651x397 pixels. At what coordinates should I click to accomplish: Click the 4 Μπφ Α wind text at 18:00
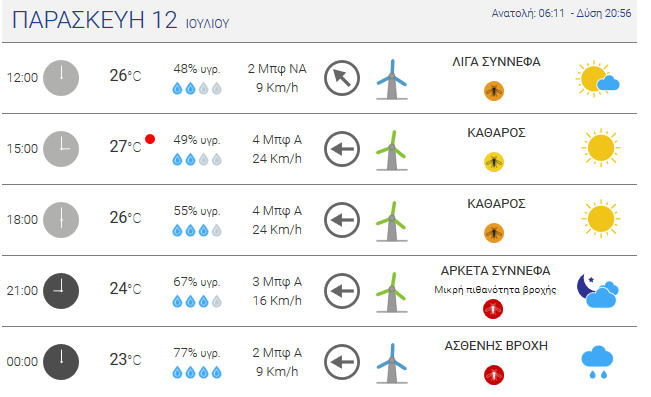tap(277, 211)
